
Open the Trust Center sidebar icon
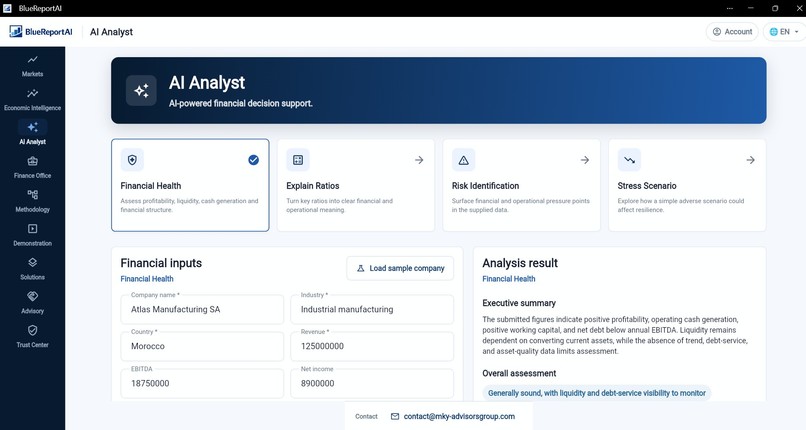tap(32, 330)
